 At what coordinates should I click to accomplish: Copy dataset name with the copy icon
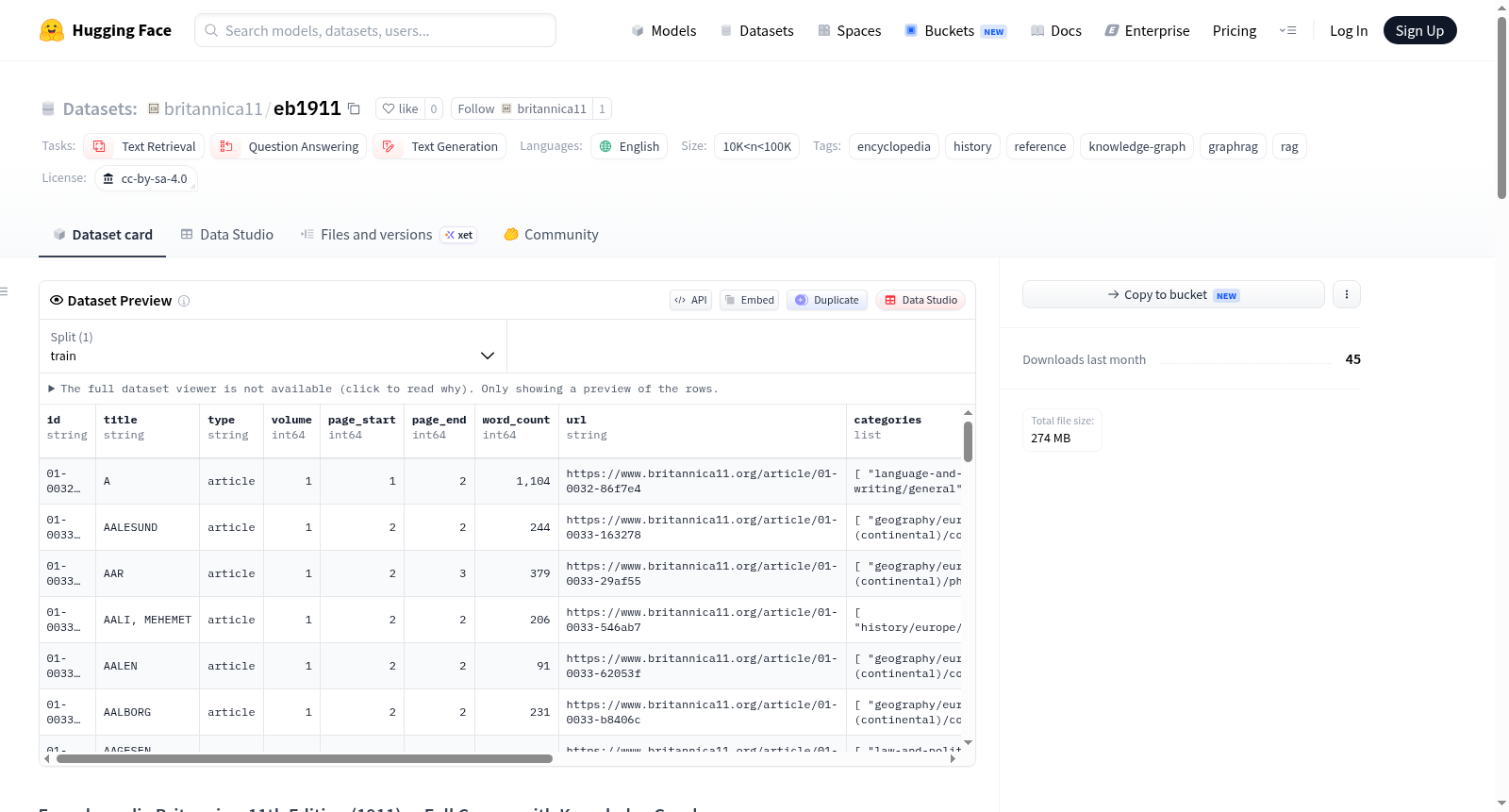(x=354, y=108)
